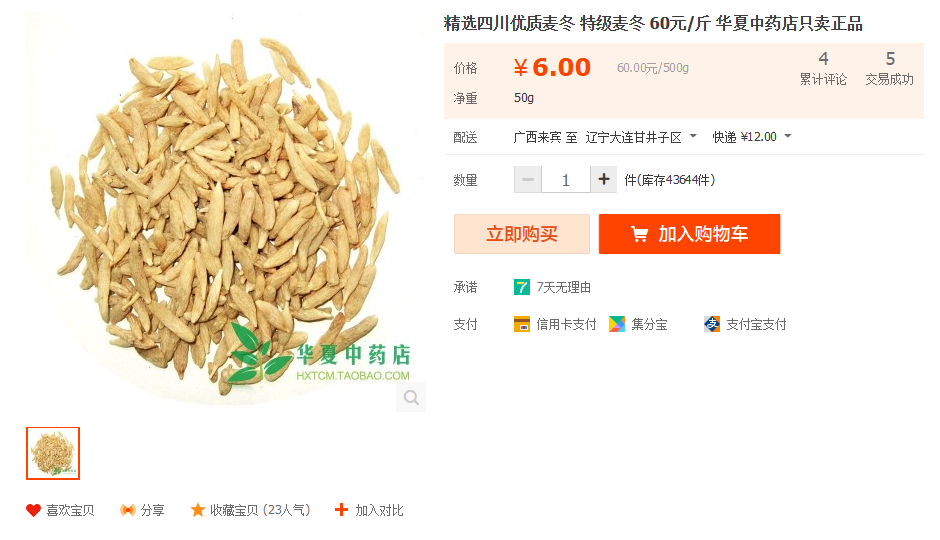Click the Alipay payment icon
Viewport: 940px width, 540px height.
[x=712, y=324]
